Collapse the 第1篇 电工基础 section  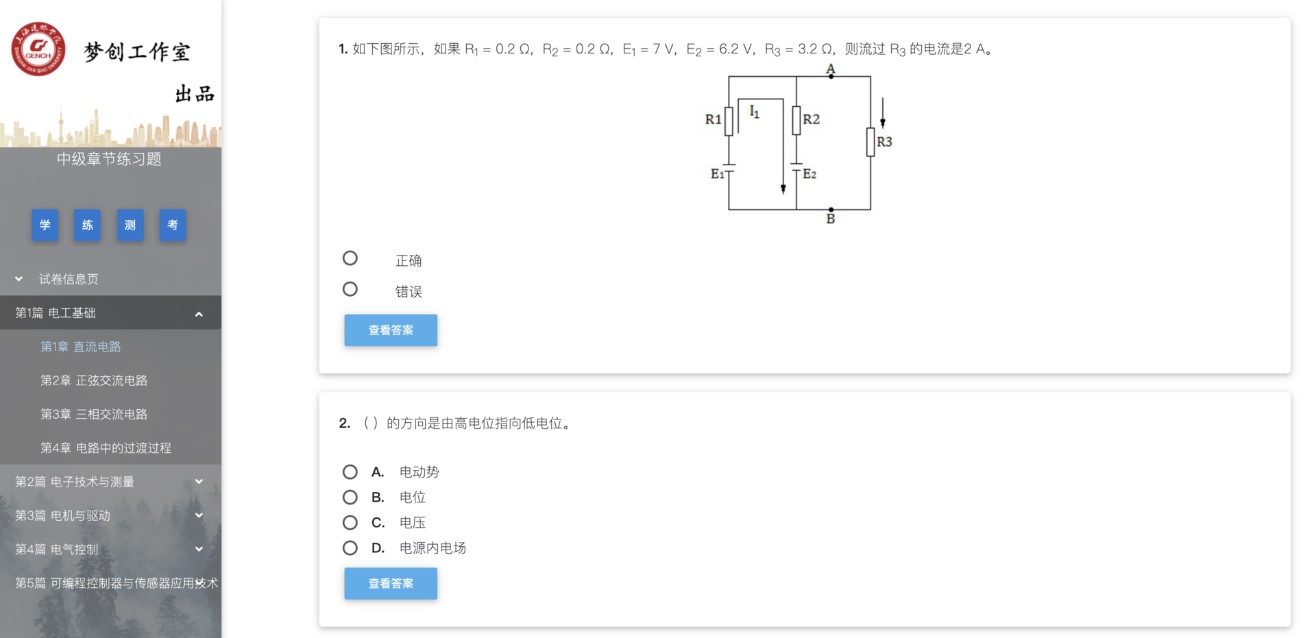(199, 314)
